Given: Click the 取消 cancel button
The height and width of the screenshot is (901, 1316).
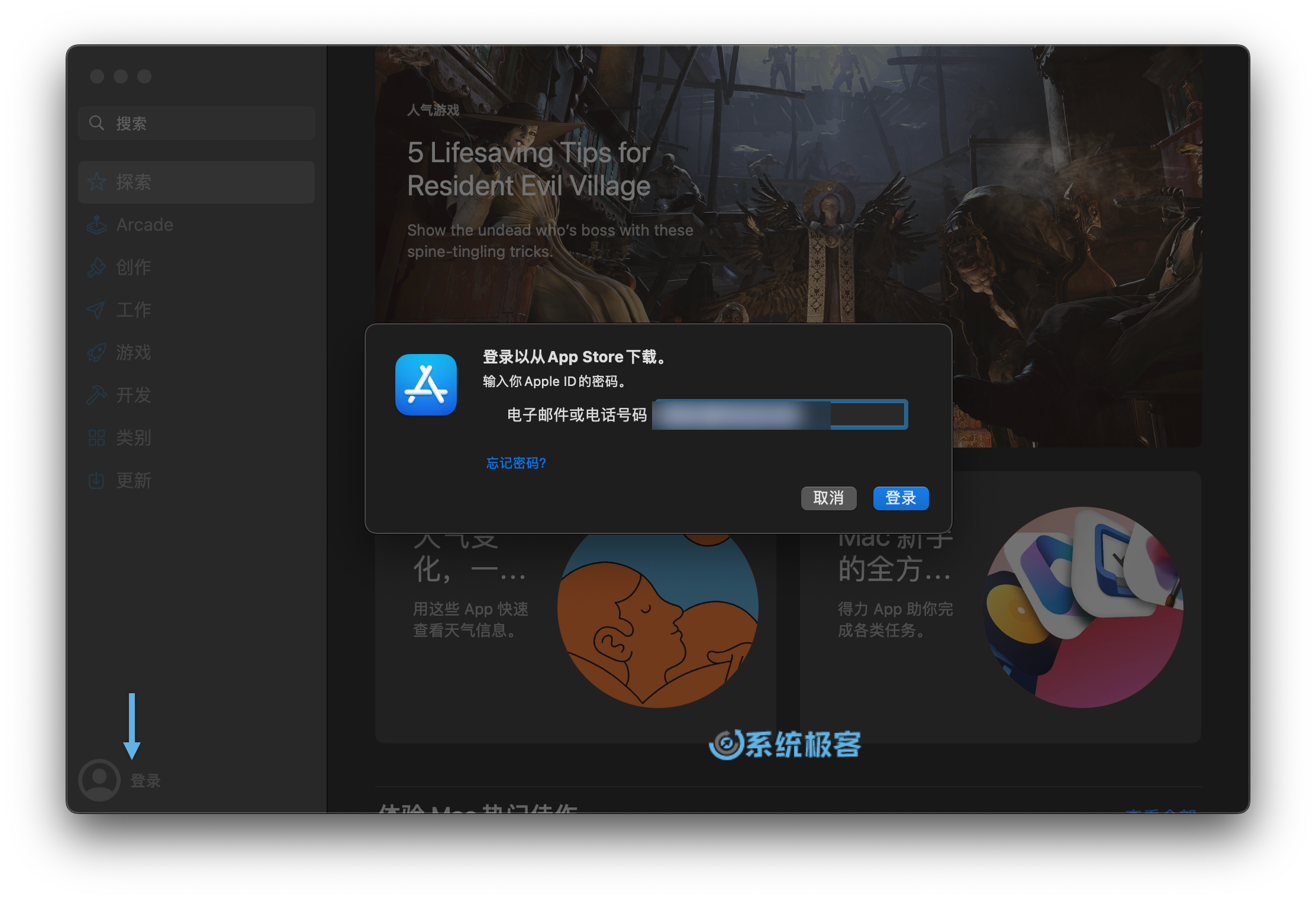Looking at the screenshot, I should click(x=828, y=498).
